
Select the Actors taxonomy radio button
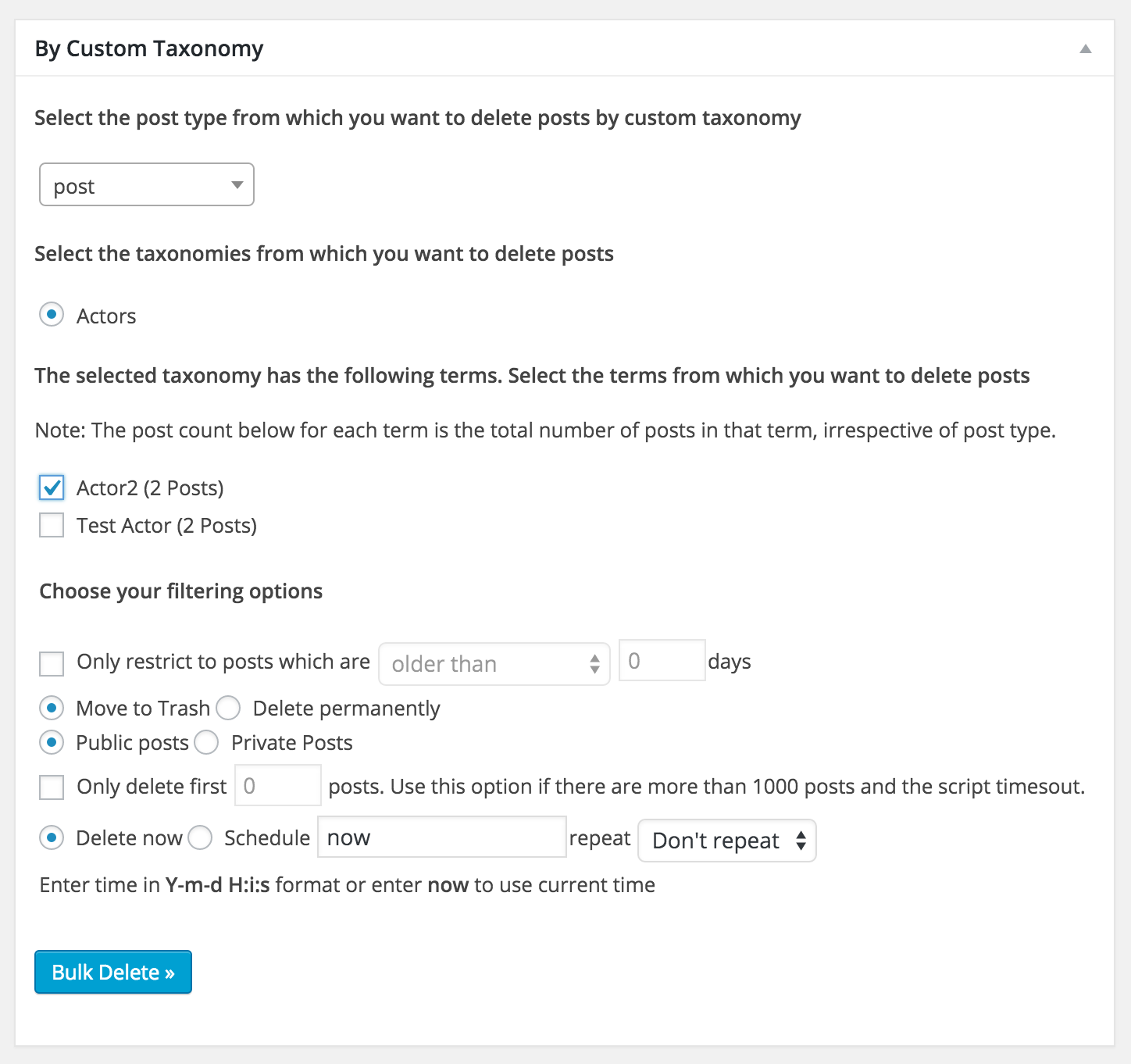coord(52,315)
